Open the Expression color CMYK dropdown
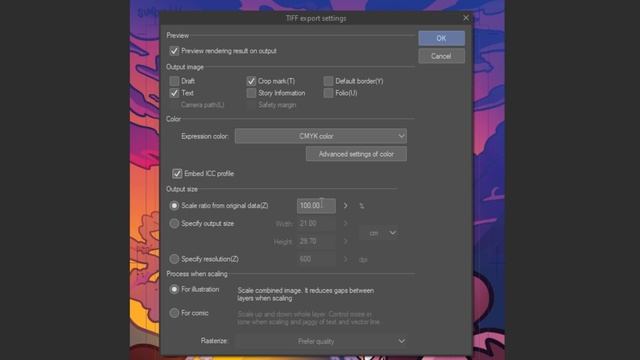The width and height of the screenshot is (640, 360). (x=321, y=136)
